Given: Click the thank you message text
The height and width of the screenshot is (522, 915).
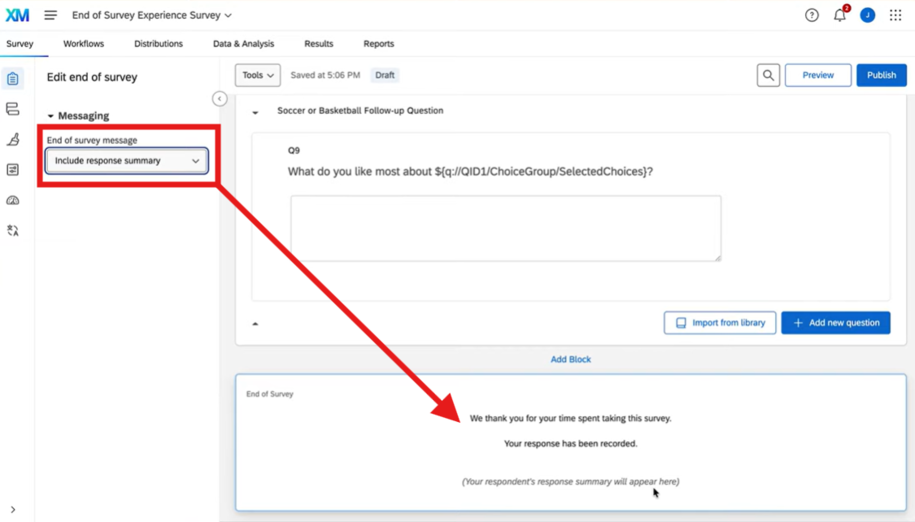Looking at the screenshot, I should coord(571,419).
